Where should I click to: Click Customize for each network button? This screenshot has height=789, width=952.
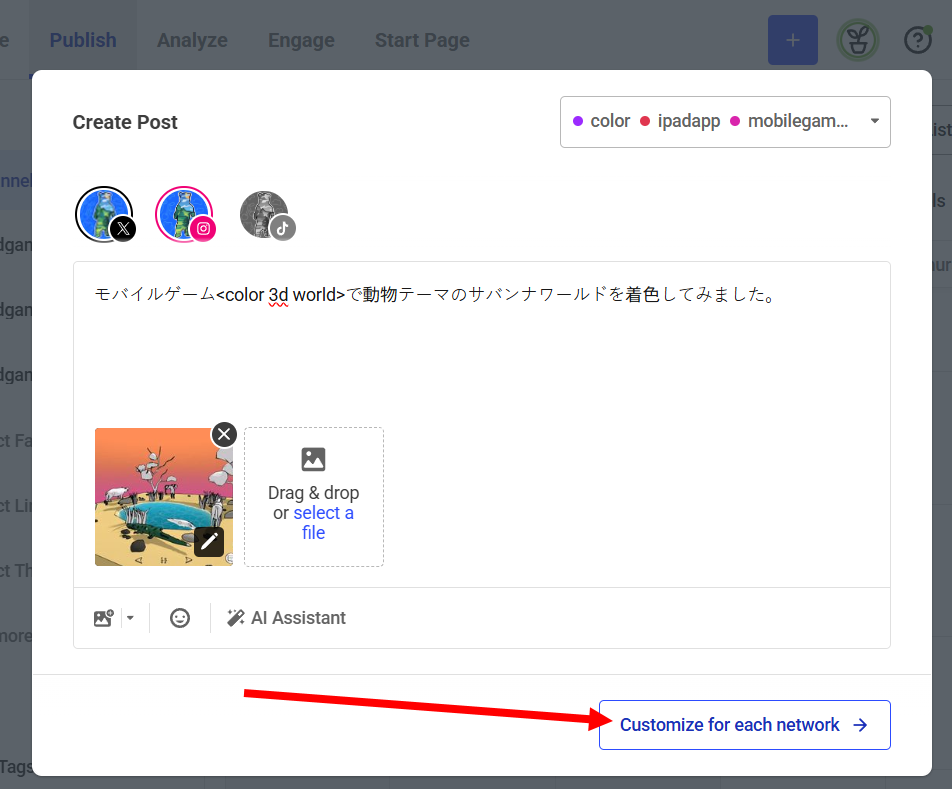(x=744, y=725)
